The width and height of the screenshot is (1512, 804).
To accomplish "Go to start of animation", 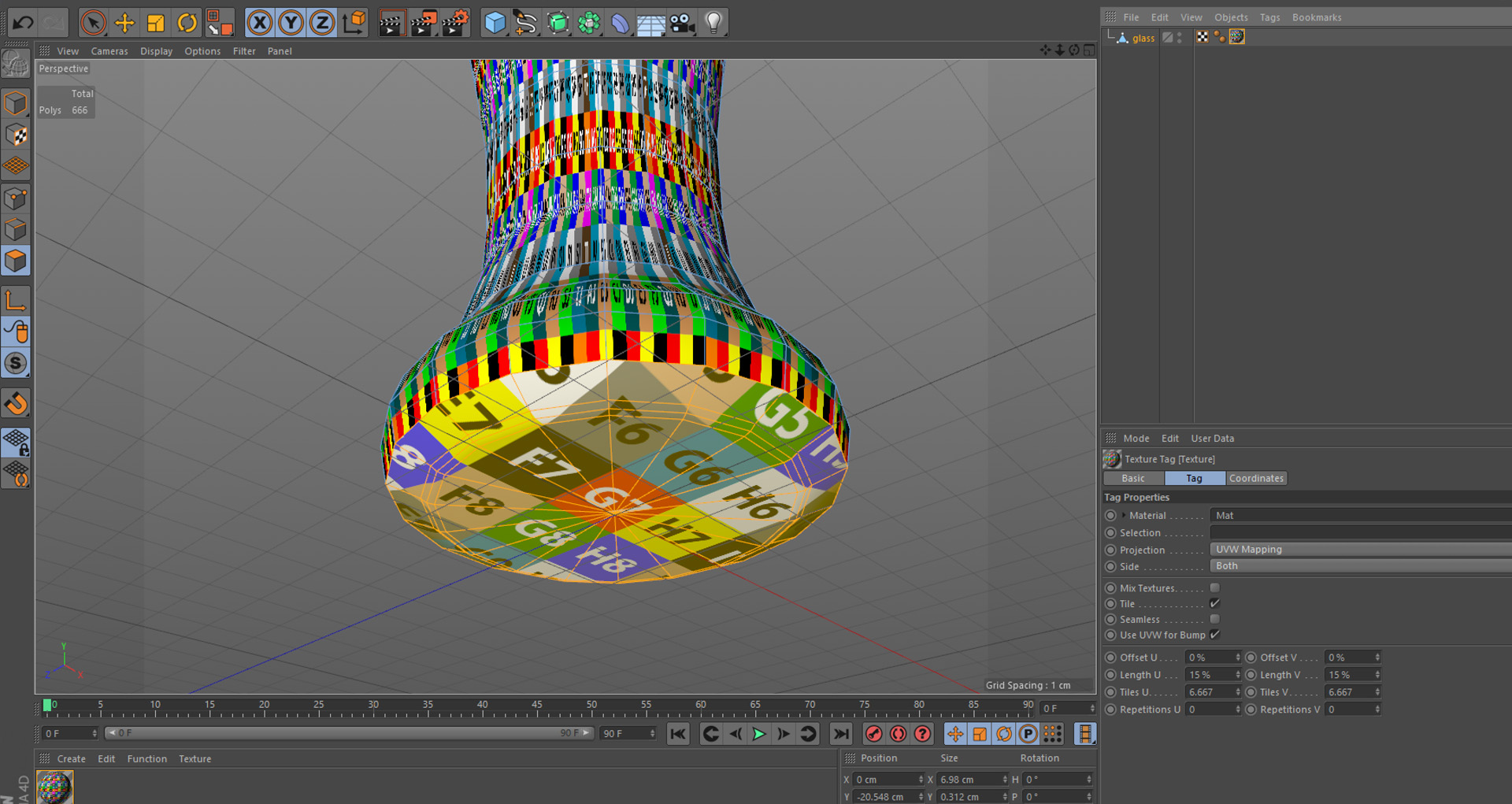I will (x=678, y=734).
